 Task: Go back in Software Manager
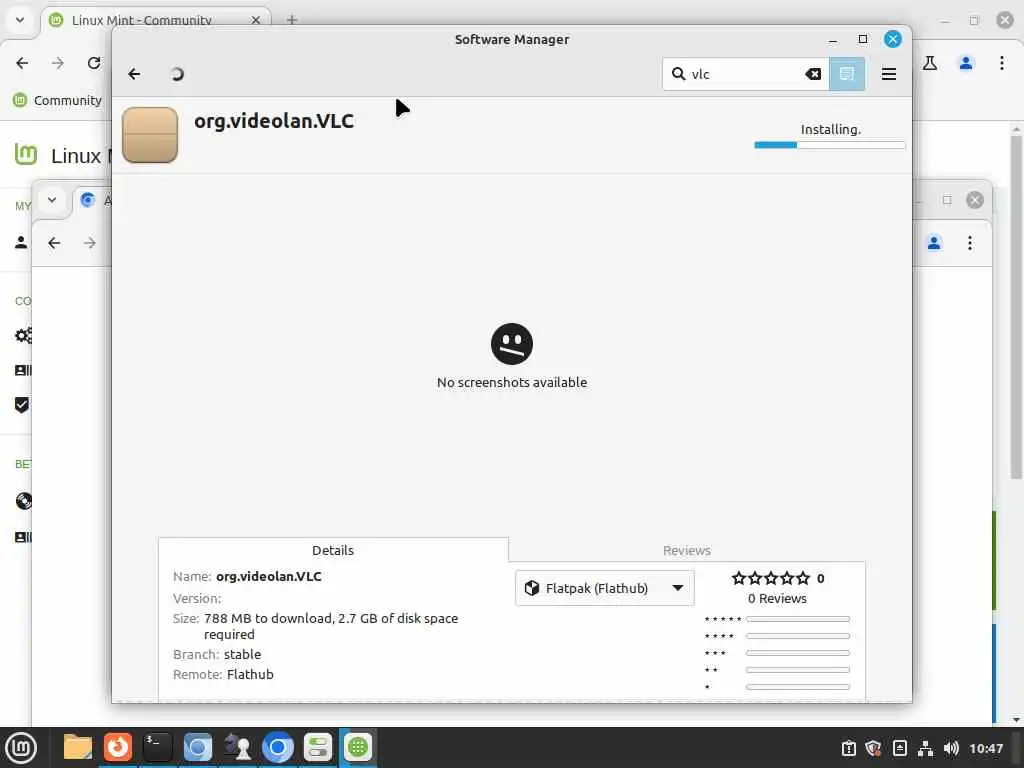135,74
